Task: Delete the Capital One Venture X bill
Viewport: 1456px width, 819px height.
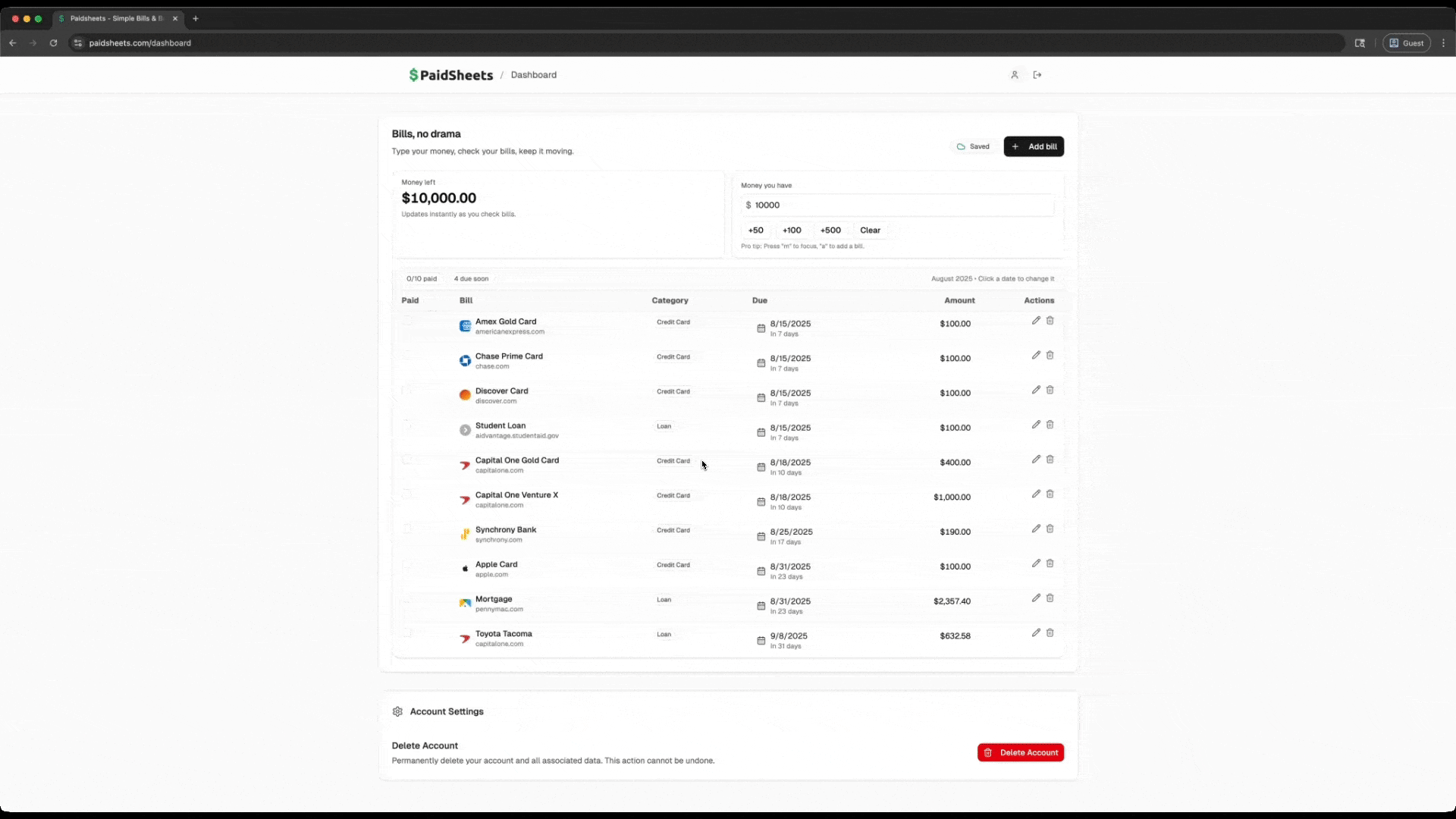Action: 1050,494
